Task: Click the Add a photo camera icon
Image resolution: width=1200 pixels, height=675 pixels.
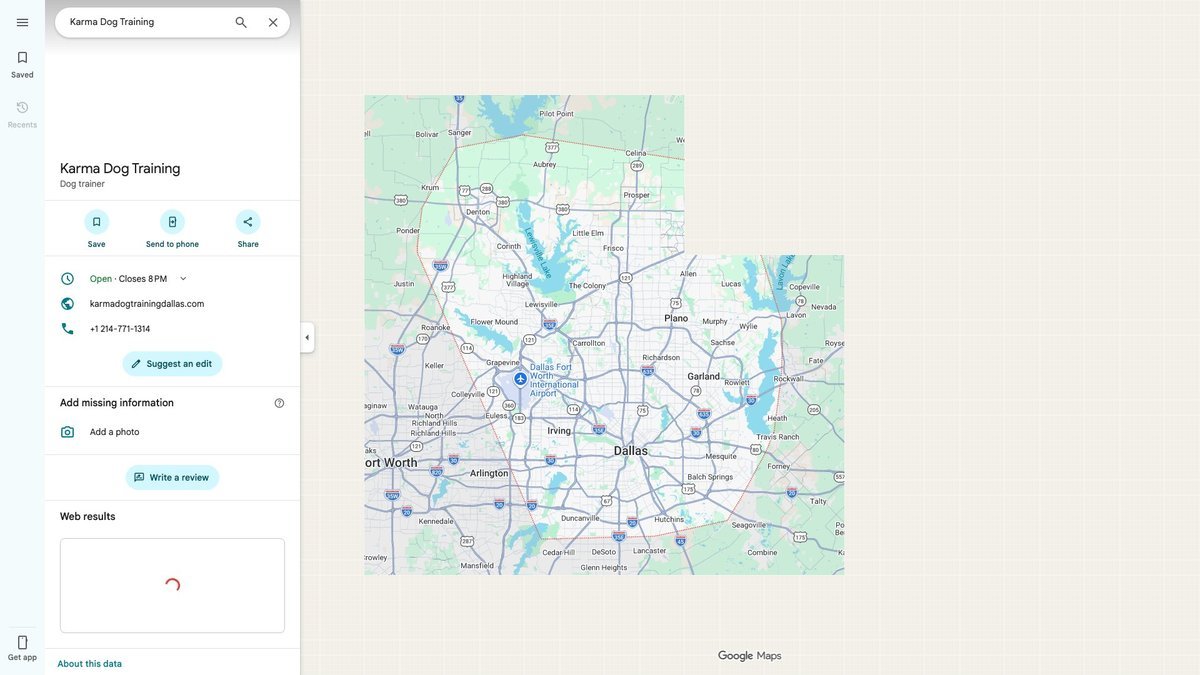Action: (67, 432)
